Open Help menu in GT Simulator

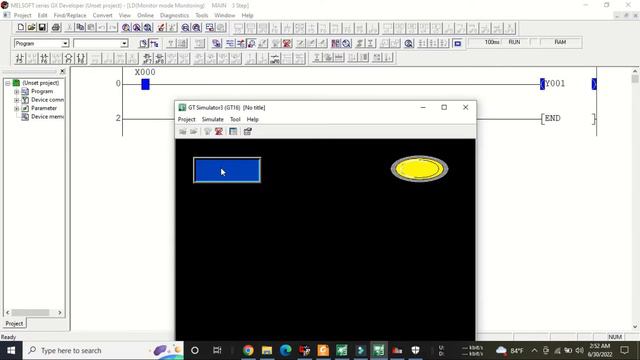pyautogui.click(x=253, y=119)
